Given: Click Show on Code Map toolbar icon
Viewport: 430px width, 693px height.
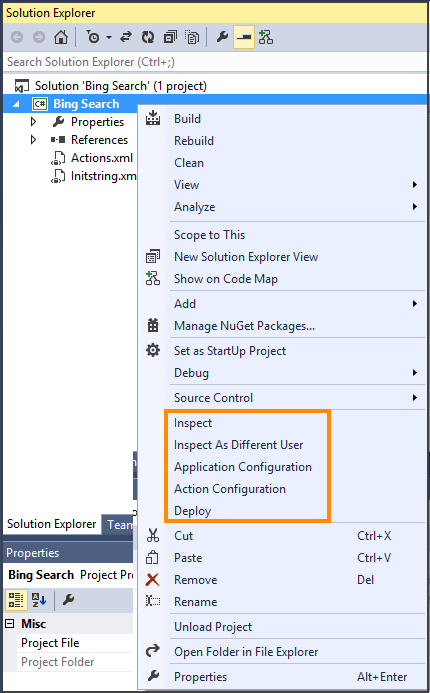Looking at the screenshot, I should point(266,37).
